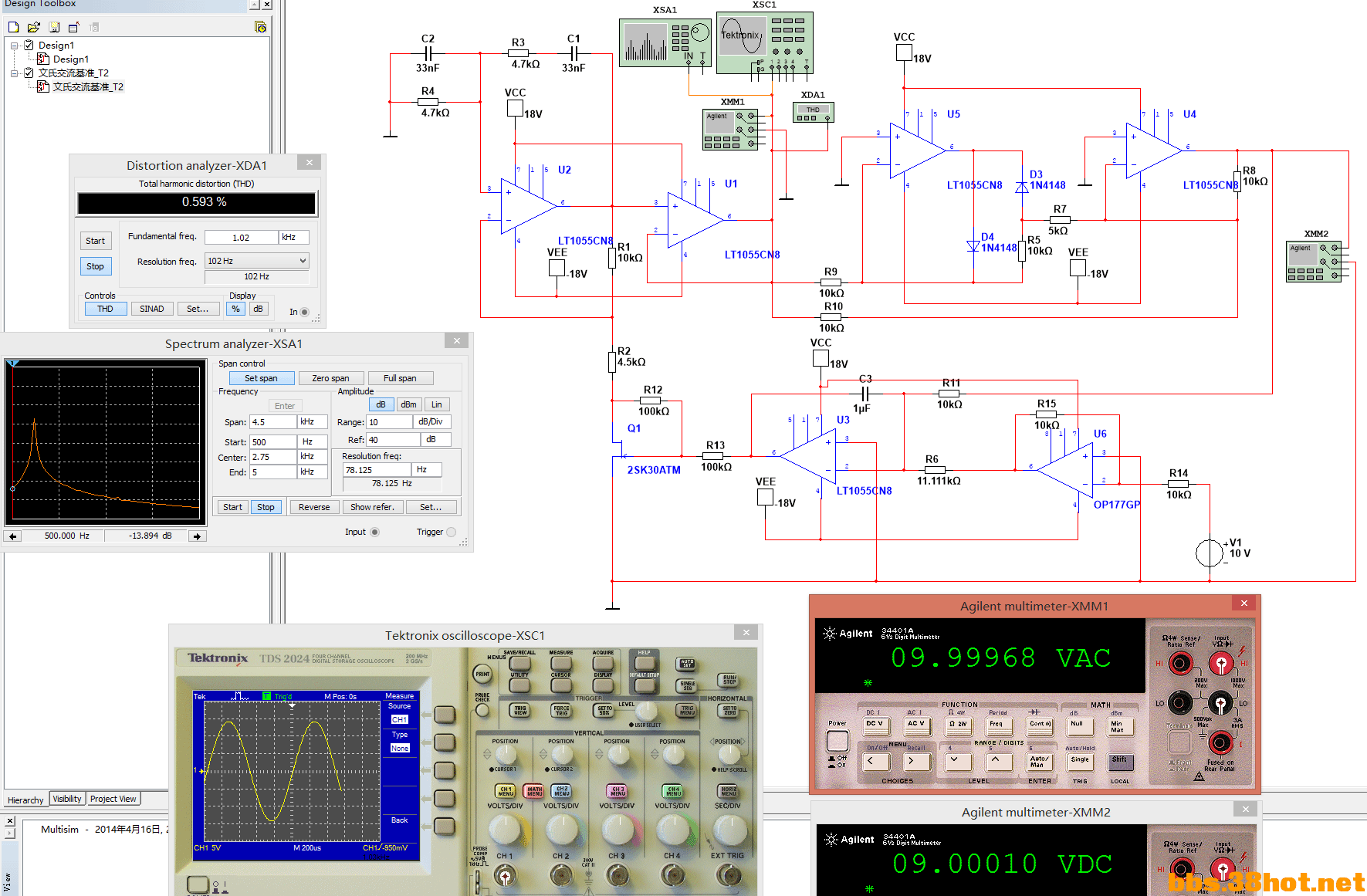Toggle the Power switch on XMM1 multimeter

(837, 741)
